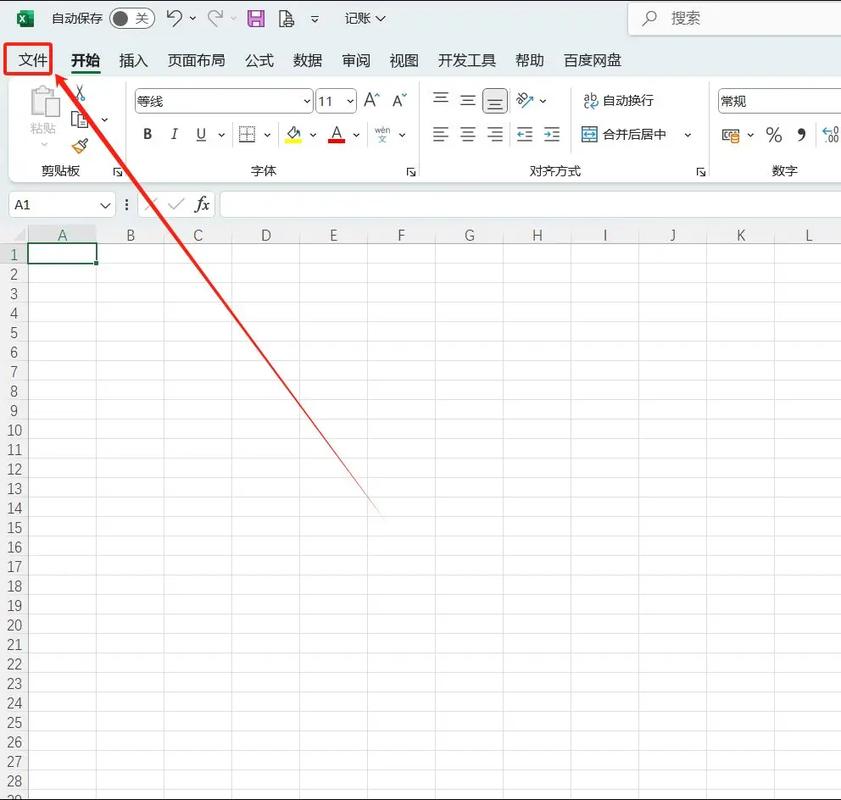Open the font color dropdown arrow
The image size is (841, 800).
(x=356, y=135)
